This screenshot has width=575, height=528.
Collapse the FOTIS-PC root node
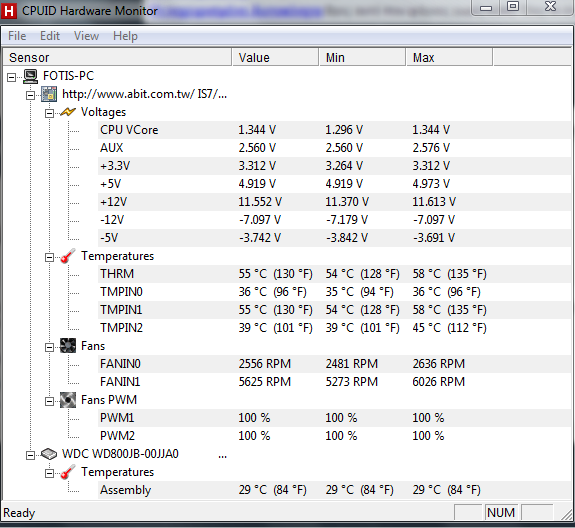click(11, 77)
